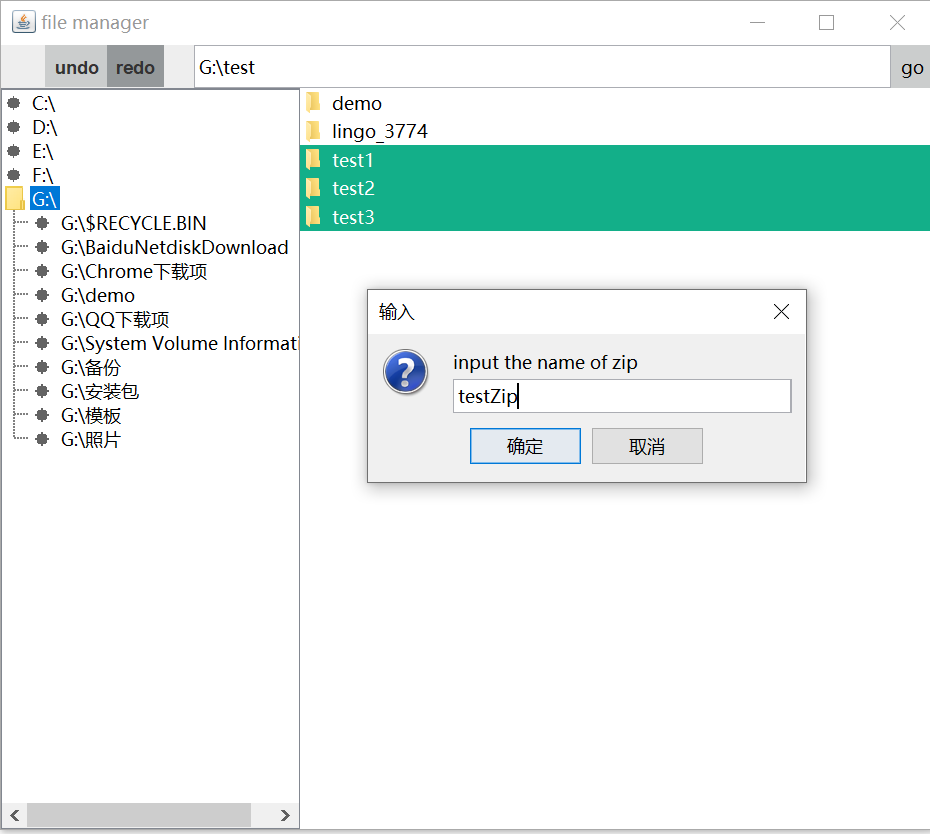Select the test1 folder row
This screenshot has width=930, height=834.
click(614, 160)
